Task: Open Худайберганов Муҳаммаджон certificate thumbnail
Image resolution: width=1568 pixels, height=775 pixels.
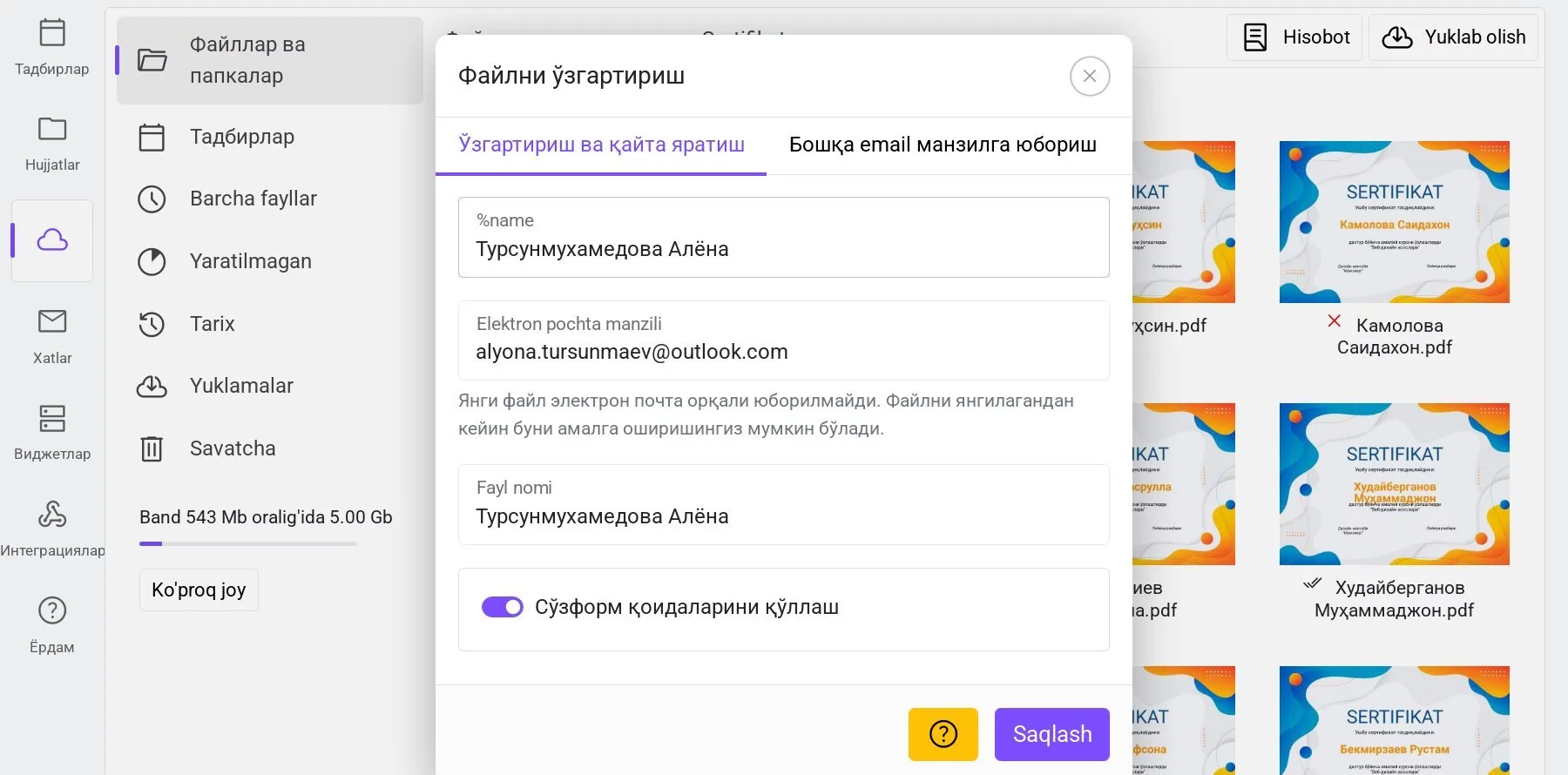Action: [1394, 484]
